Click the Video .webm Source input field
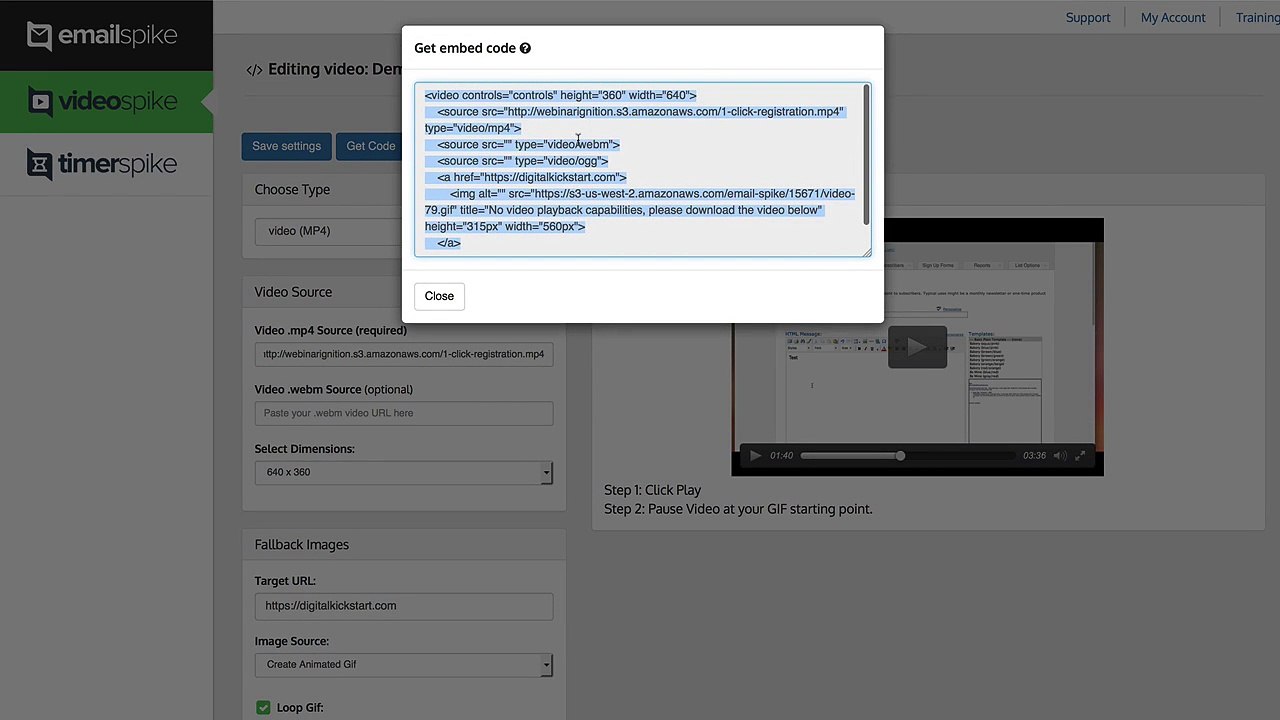 click(404, 413)
